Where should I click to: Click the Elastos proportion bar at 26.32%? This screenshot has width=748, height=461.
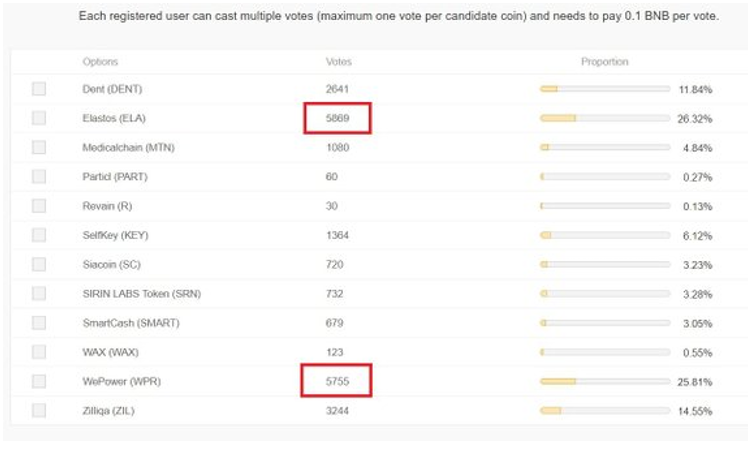[x=605, y=118]
